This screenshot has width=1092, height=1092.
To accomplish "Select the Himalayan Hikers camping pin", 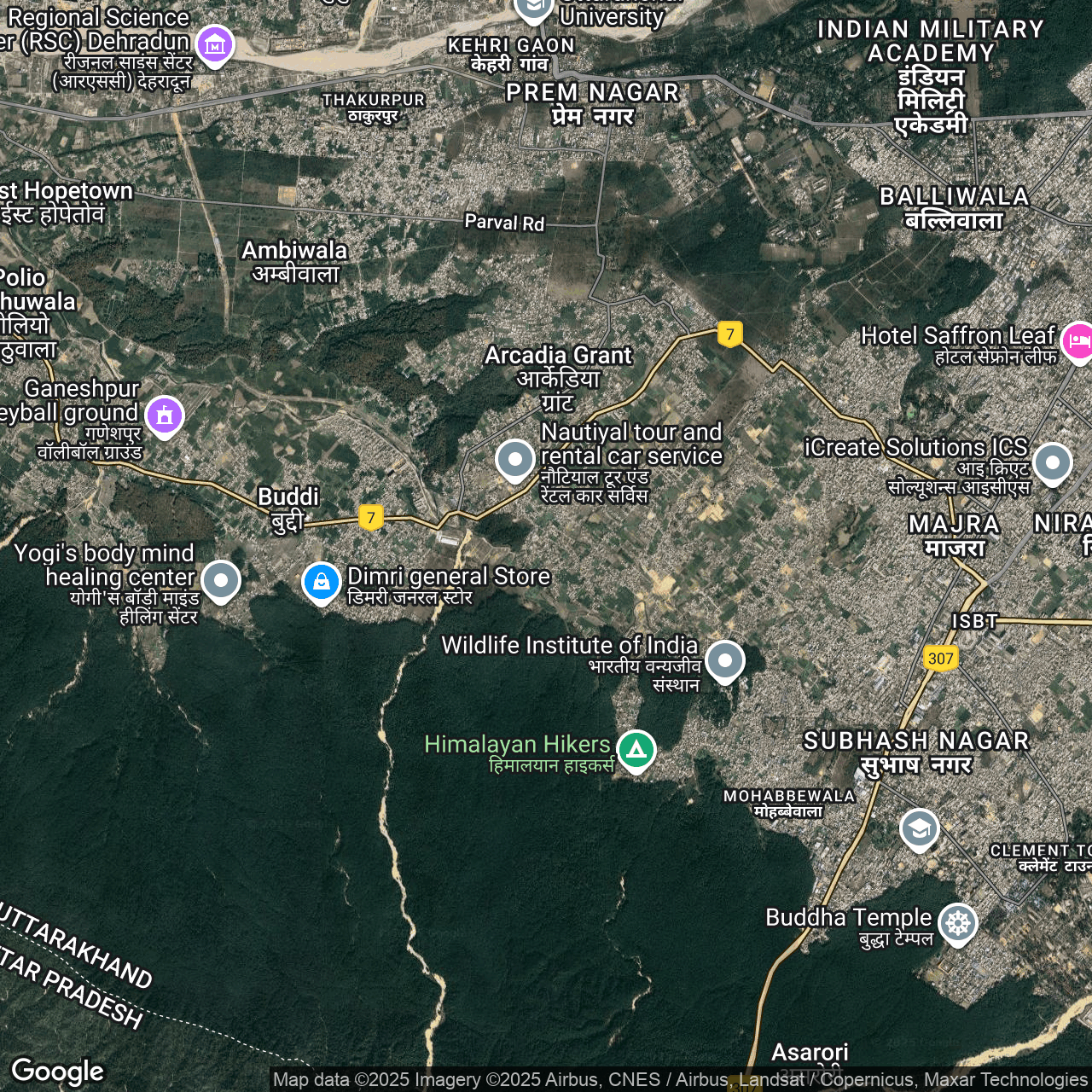I will tap(636, 749).
